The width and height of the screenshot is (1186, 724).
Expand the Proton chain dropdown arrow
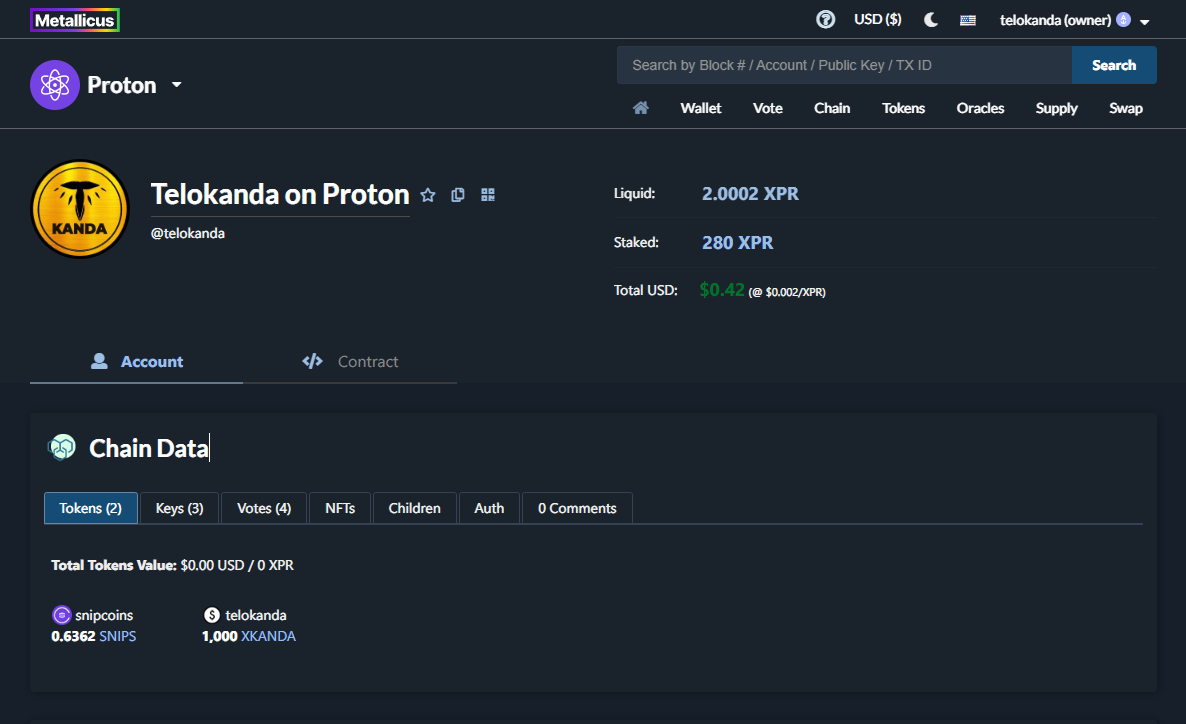pyautogui.click(x=176, y=85)
